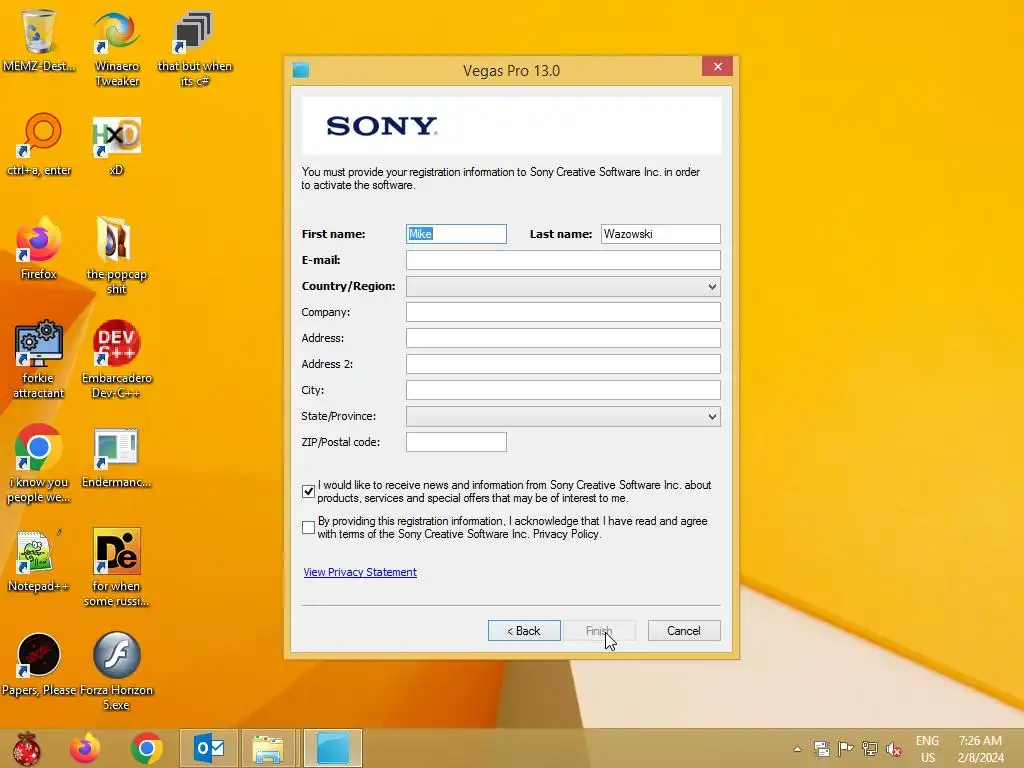Click the greyed-out Finish button
This screenshot has width=1024, height=768.
[x=599, y=631]
